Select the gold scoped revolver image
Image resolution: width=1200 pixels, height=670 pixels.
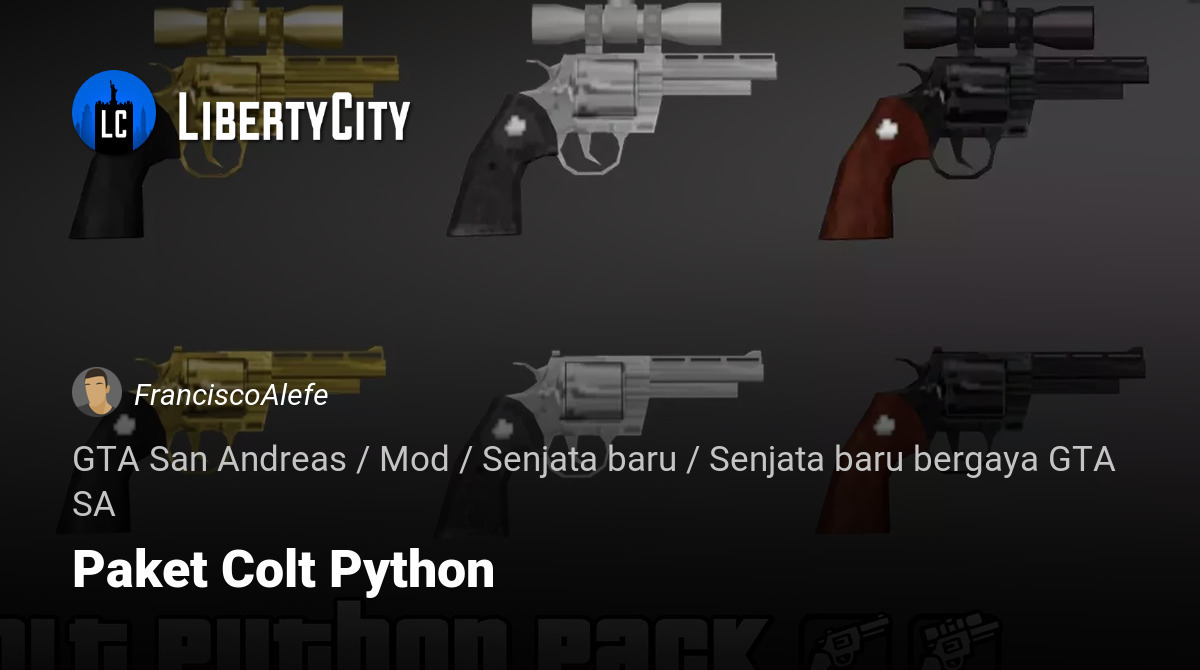[x=235, y=118]
